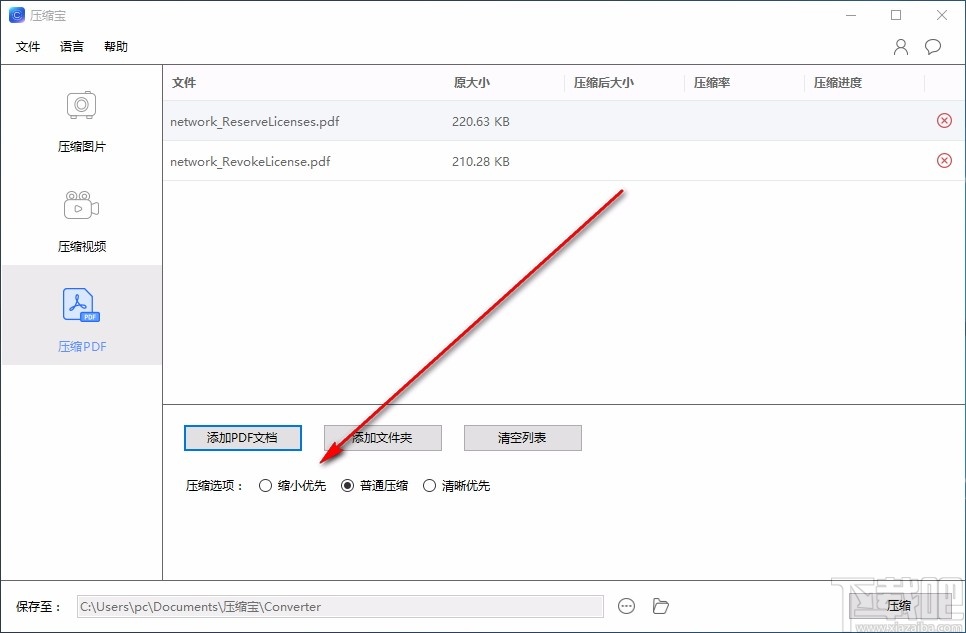
Task: Close the 压缩宝 window
Action: pyautogui.click(x=942, y=15)
